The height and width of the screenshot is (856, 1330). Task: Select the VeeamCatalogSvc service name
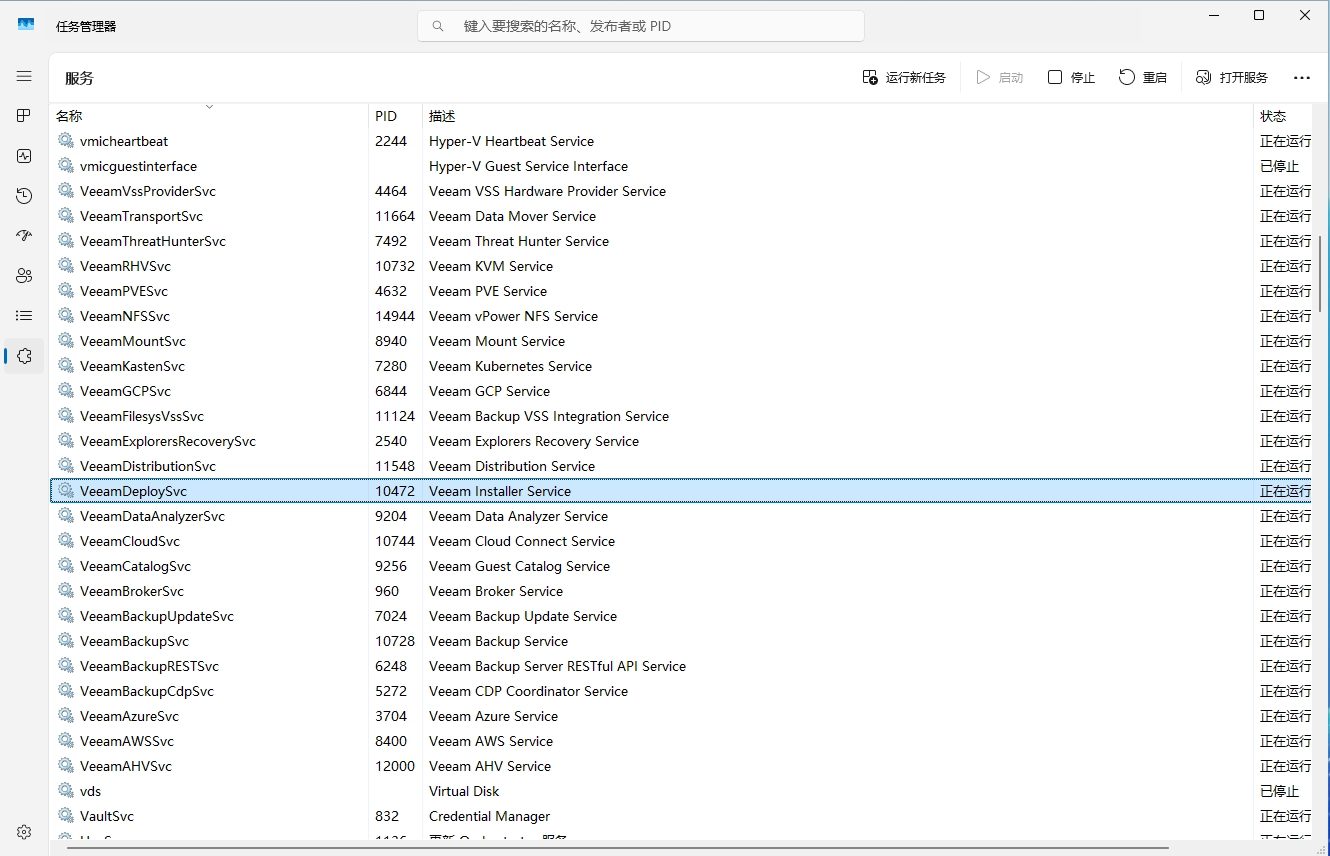pos(135,566)
